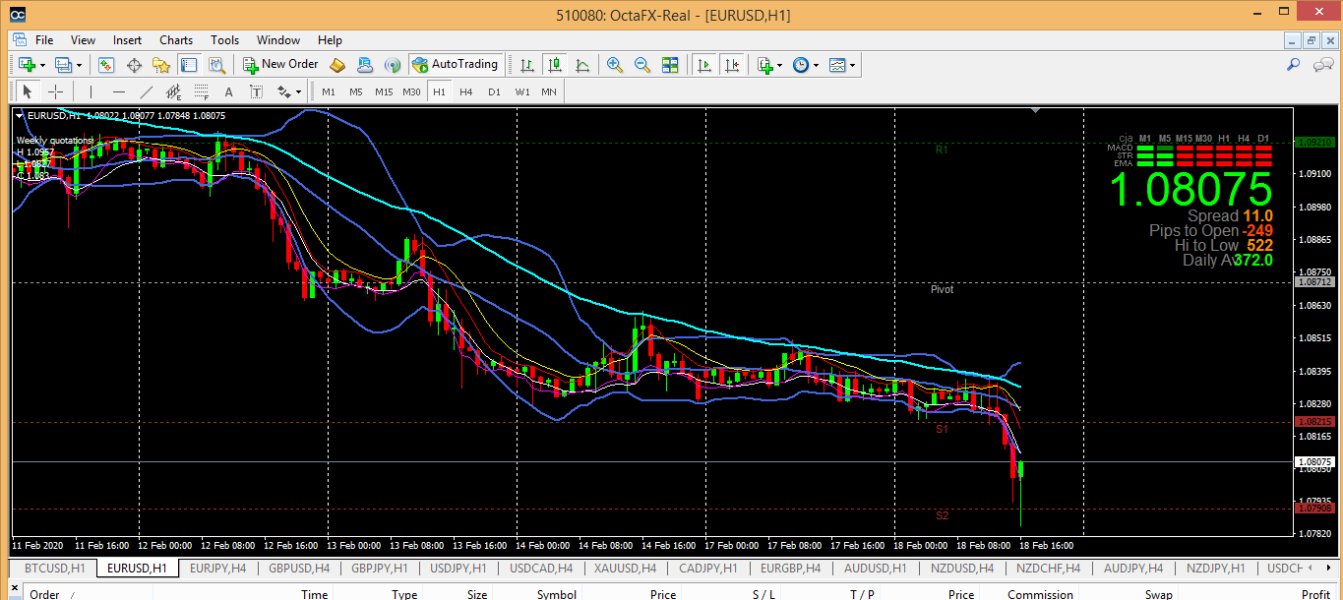The image size is (1343, 600).
Task: Select the Fibonacci retracement tool
Action: [201, 92]
